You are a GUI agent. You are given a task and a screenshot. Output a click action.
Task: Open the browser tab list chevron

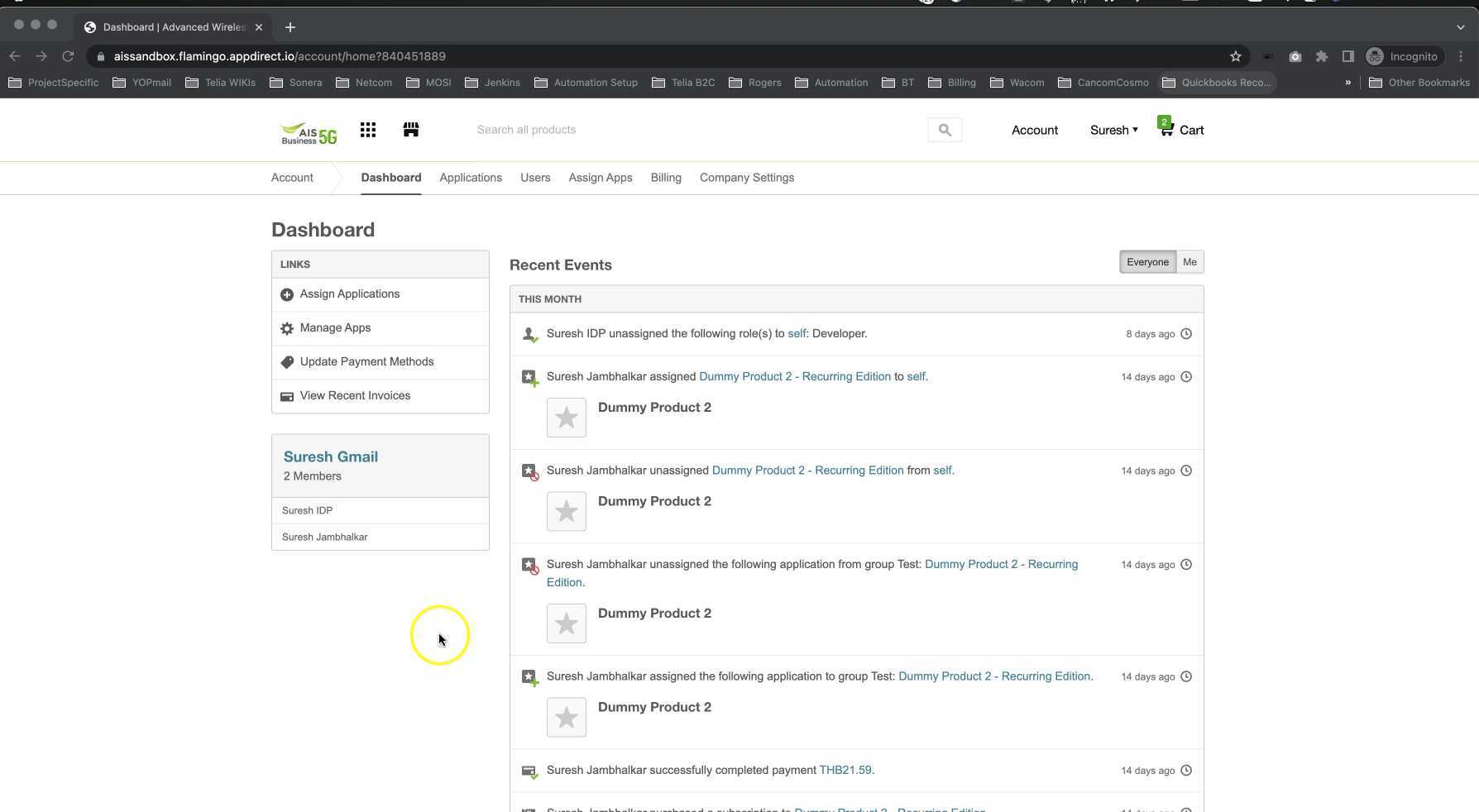tap(1460, 27)
